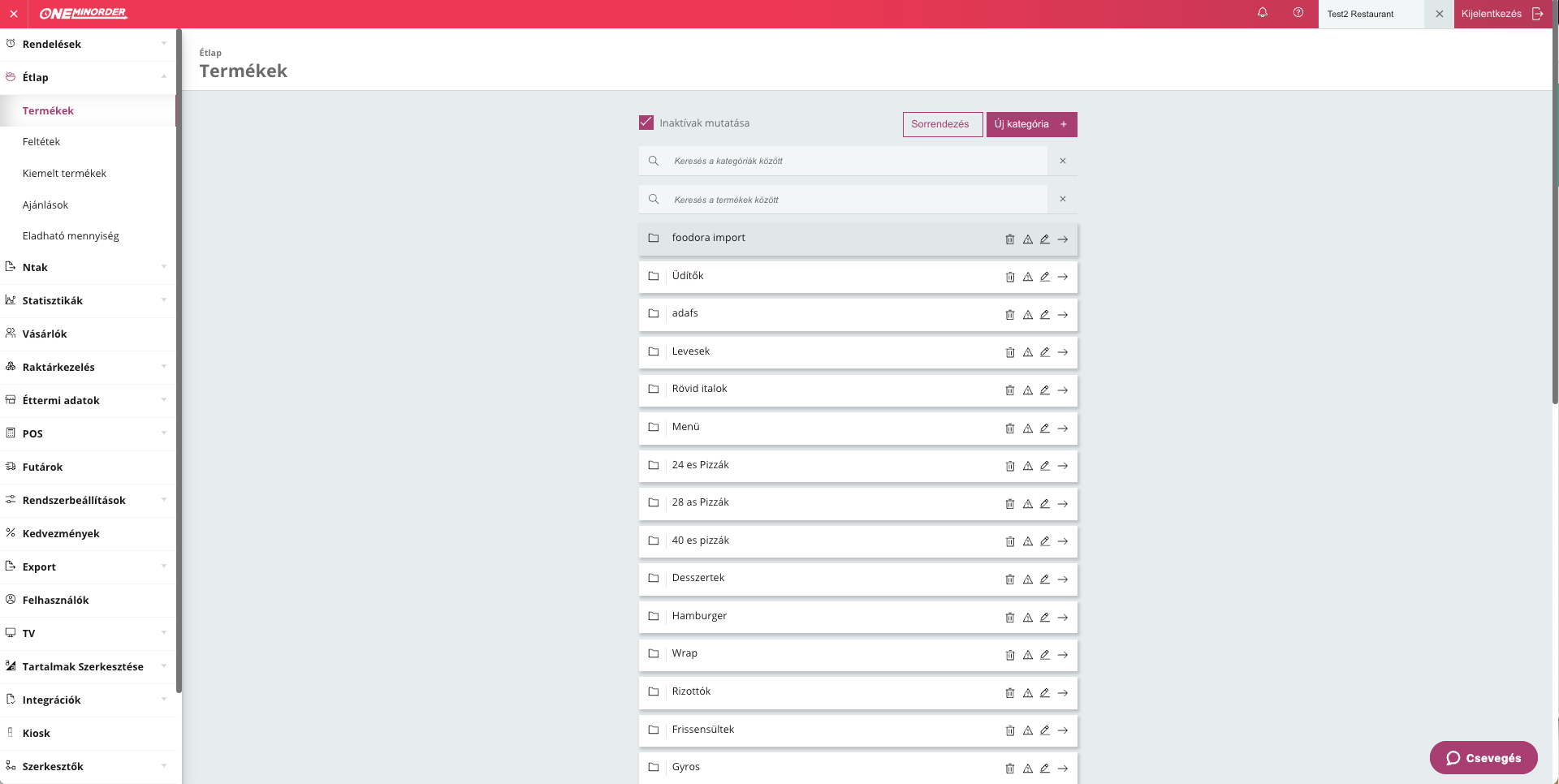Focus the product search input field
1559x784 pixels.
coord(853,200)
